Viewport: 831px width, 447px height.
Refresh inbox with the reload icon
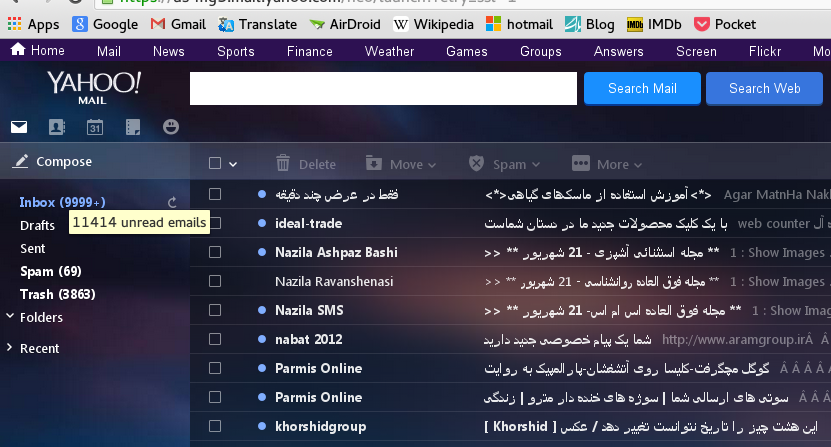coord(172,202)
